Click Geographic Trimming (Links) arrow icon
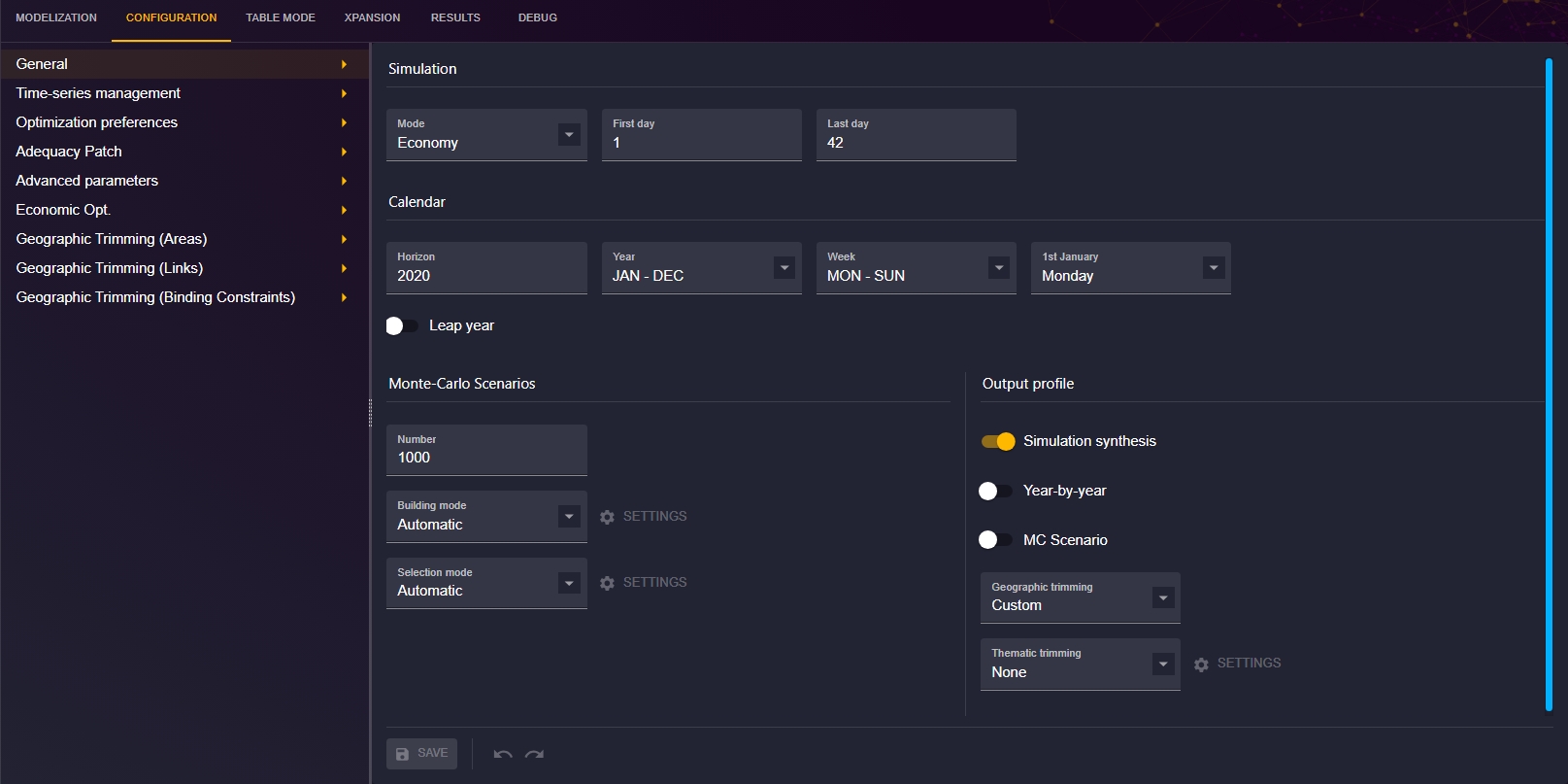Viewport: 1568px width, 784px height. (344, 268)
